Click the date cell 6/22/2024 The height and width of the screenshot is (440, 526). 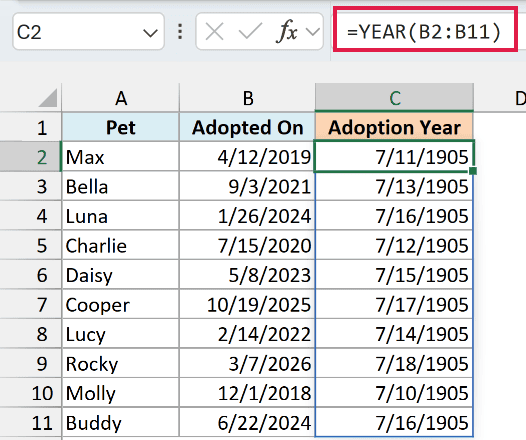(248, 422)
